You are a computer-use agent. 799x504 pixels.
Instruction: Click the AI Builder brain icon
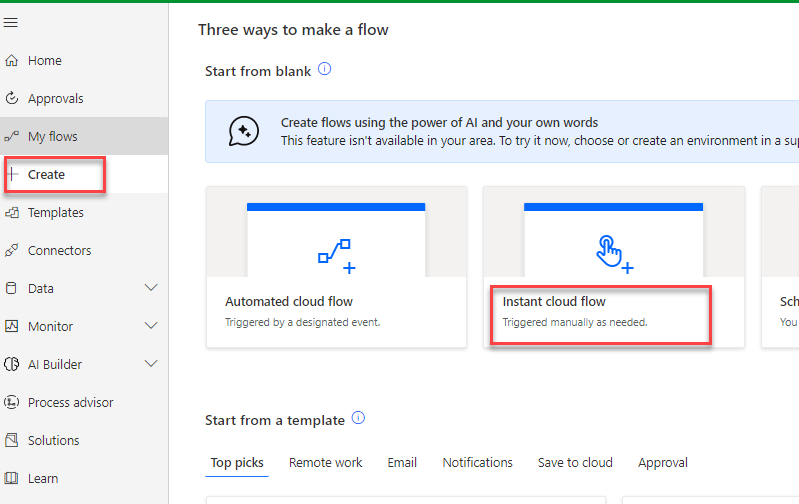(x=11, y=364)
